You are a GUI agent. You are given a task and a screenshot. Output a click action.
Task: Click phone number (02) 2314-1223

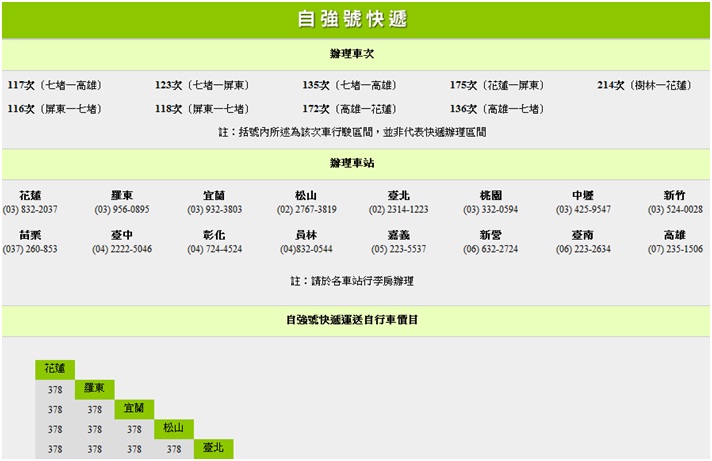(x=399, y=209)
